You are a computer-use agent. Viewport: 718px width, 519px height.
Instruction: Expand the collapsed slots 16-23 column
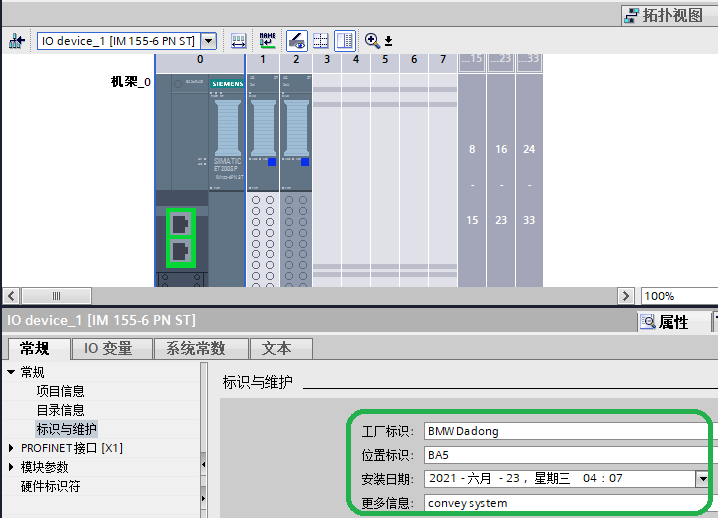501,180
